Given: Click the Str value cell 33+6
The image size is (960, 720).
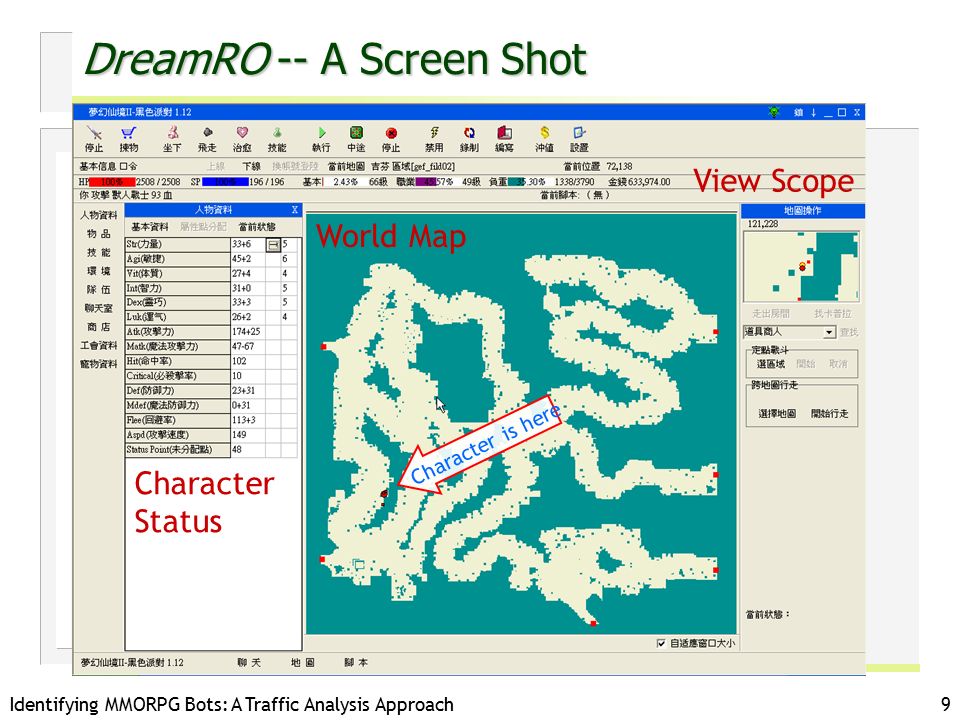Looking at the screenshot, I should pos(247,244).
